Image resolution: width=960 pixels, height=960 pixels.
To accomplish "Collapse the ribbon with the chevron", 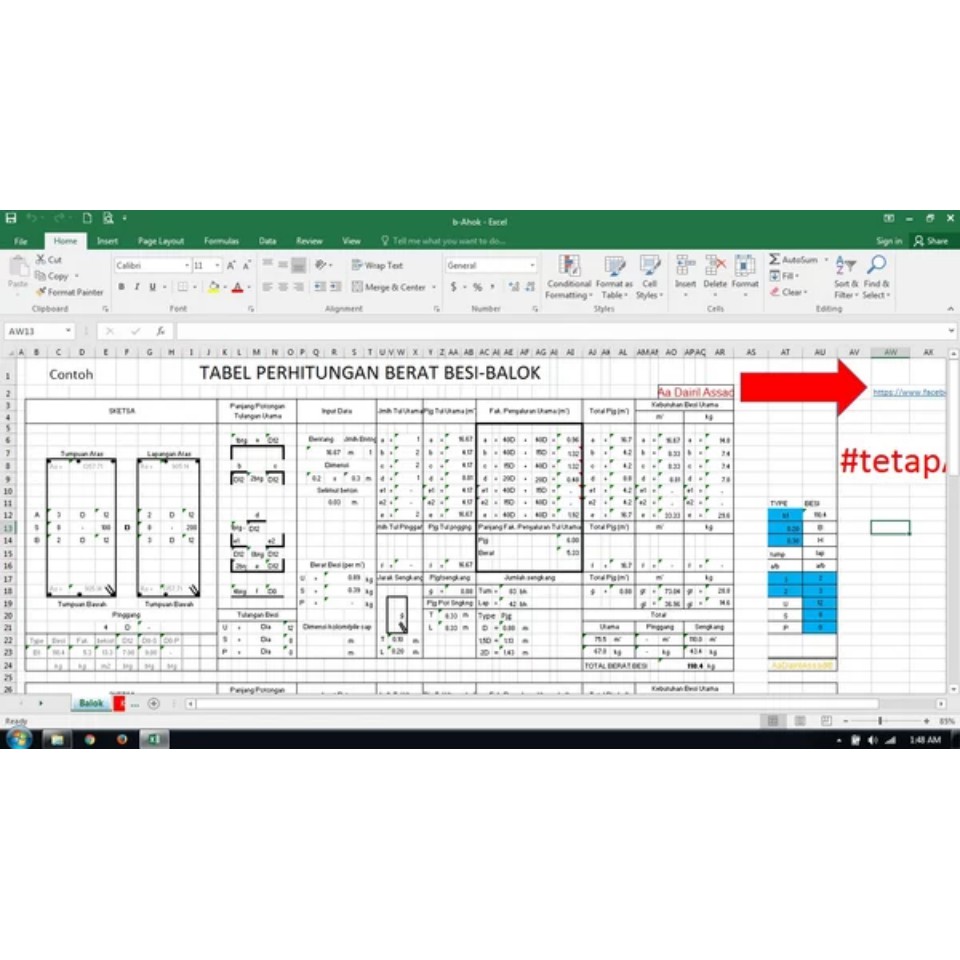I will 950,309.
